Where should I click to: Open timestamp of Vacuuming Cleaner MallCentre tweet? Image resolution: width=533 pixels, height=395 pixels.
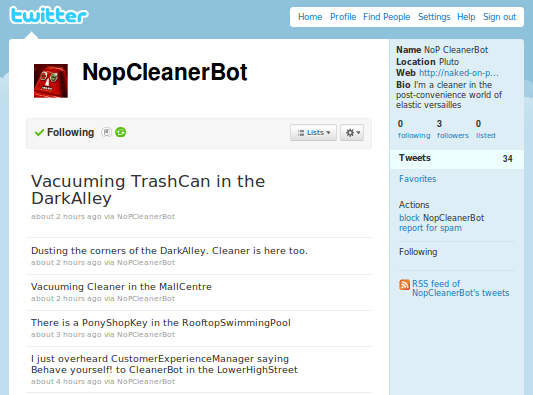coord(66,299)
